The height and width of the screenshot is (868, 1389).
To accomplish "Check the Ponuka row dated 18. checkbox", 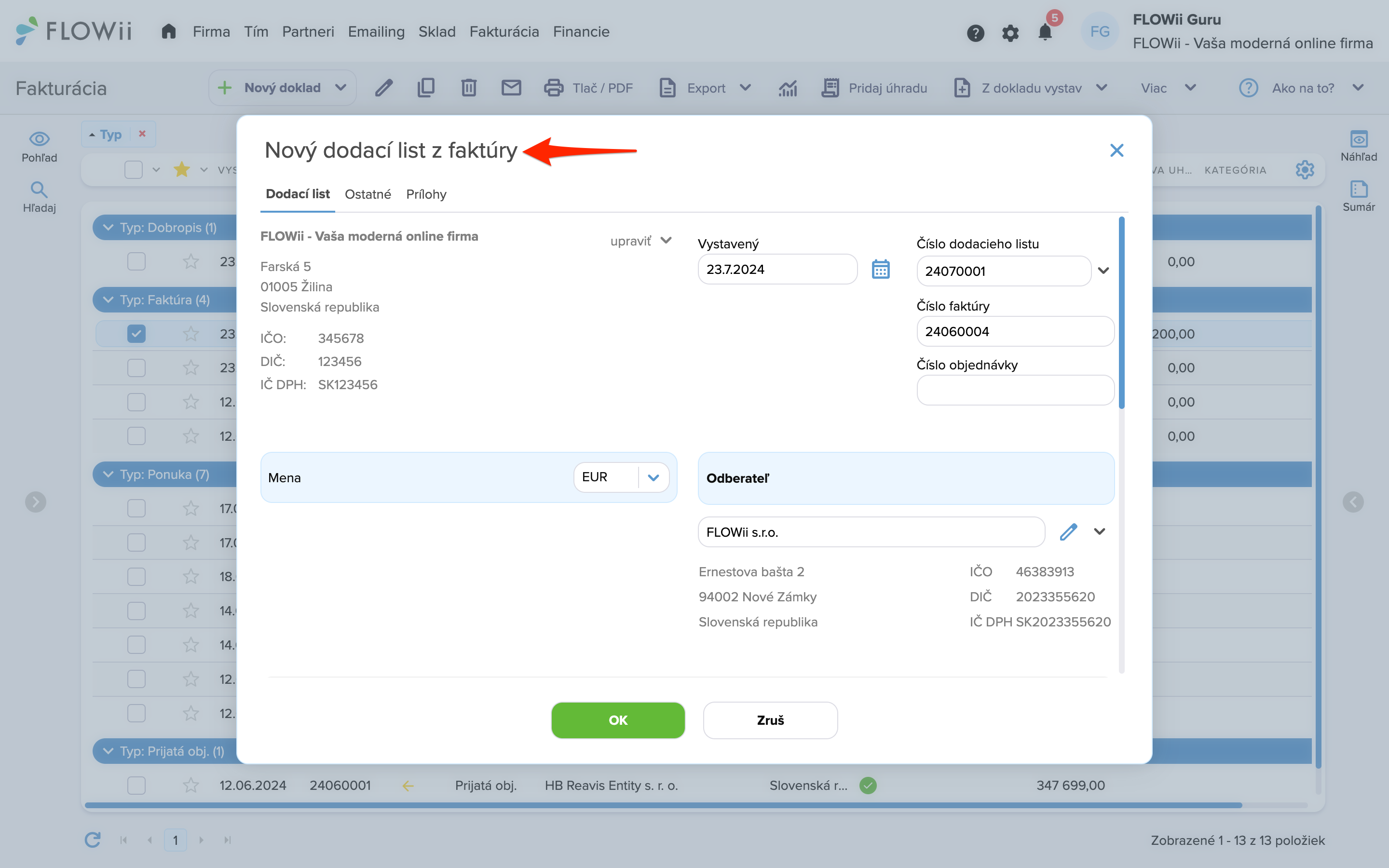I will [x=136, y=576].
